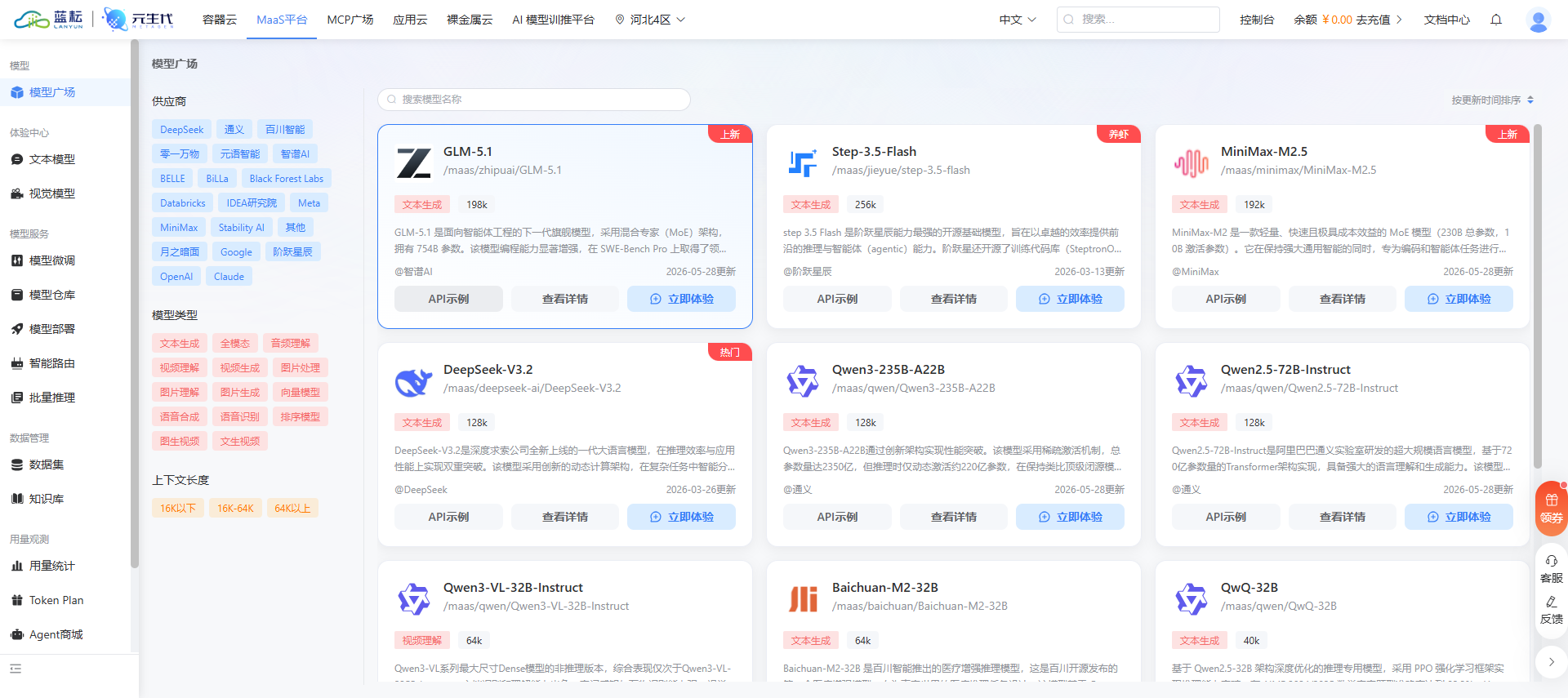Click the 模型部署 rocket icon
Image resolution: width=1568 pixels, height=698 pixels.
tap(17, 329)
